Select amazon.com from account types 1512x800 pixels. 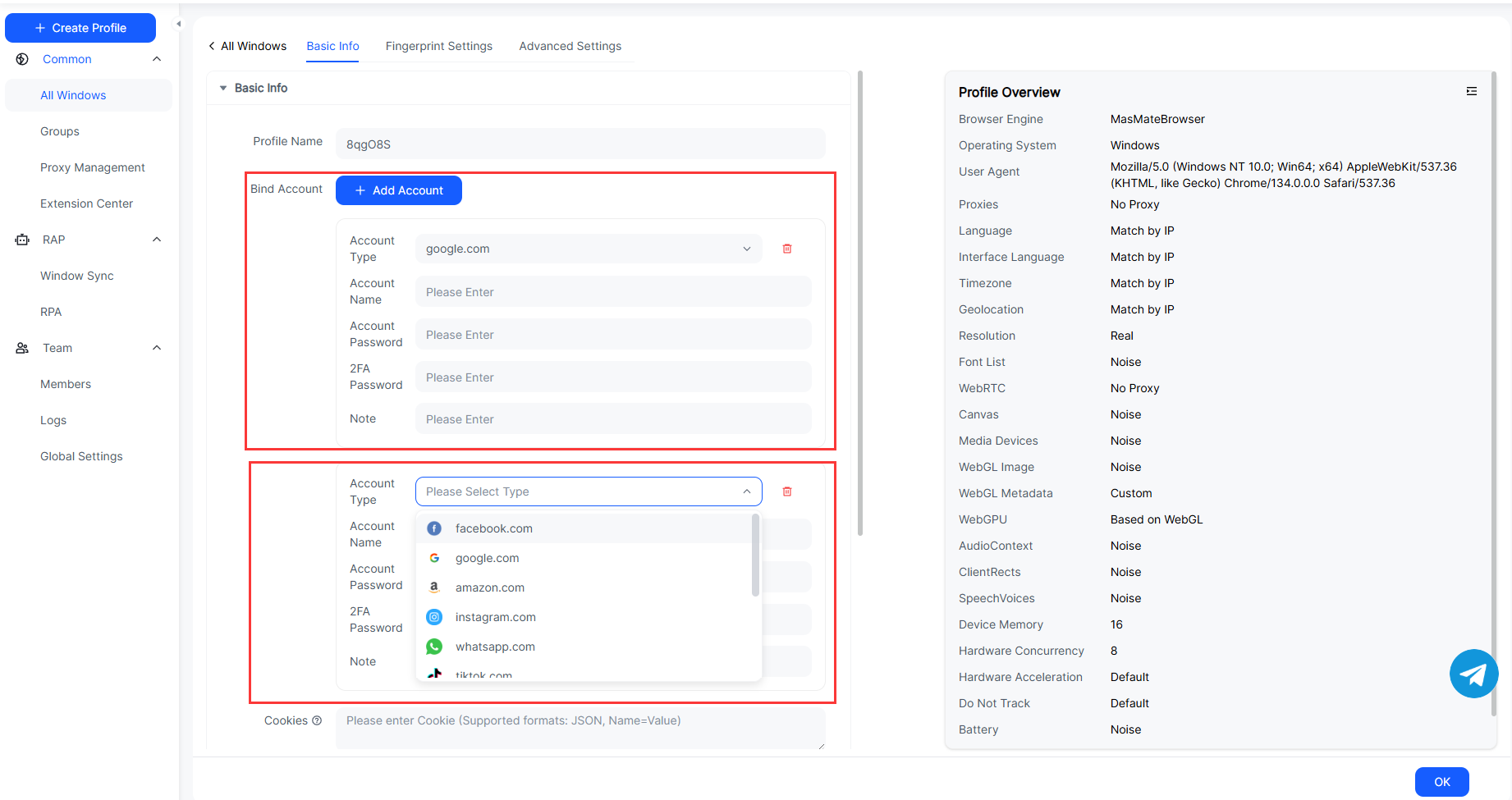coord(489,587)
